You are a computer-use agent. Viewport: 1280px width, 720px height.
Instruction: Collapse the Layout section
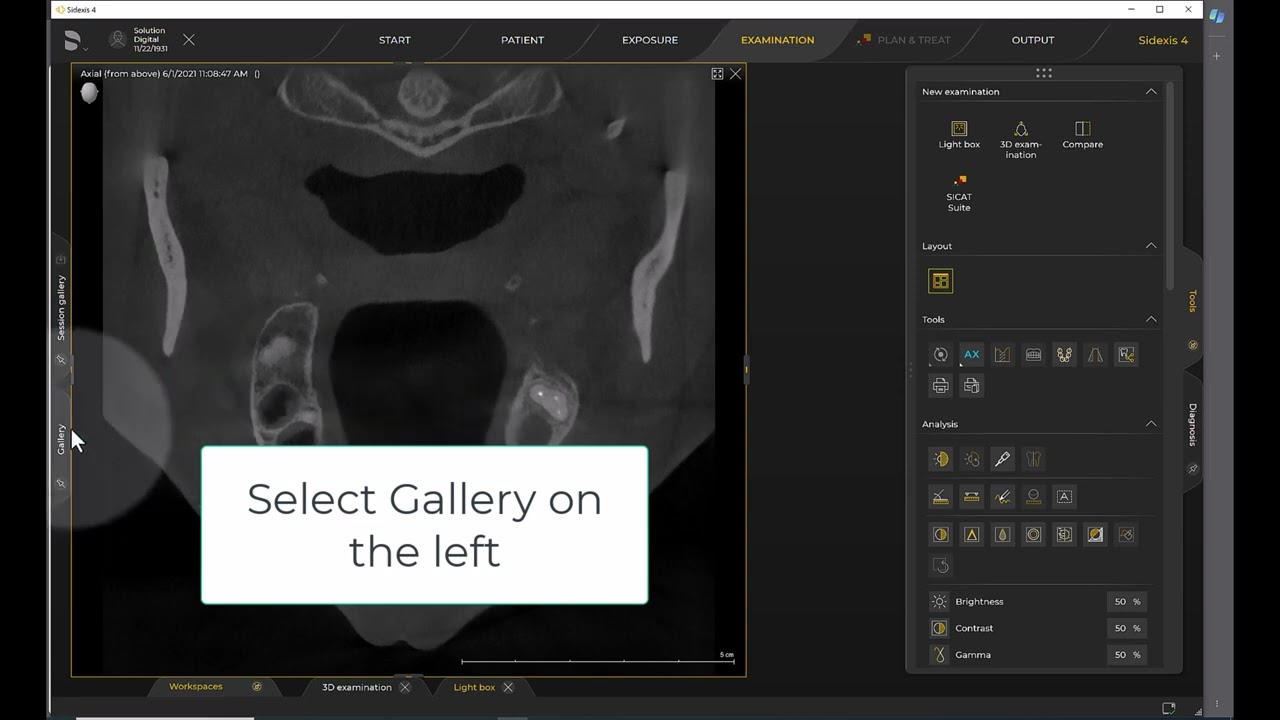point(1151,245)
